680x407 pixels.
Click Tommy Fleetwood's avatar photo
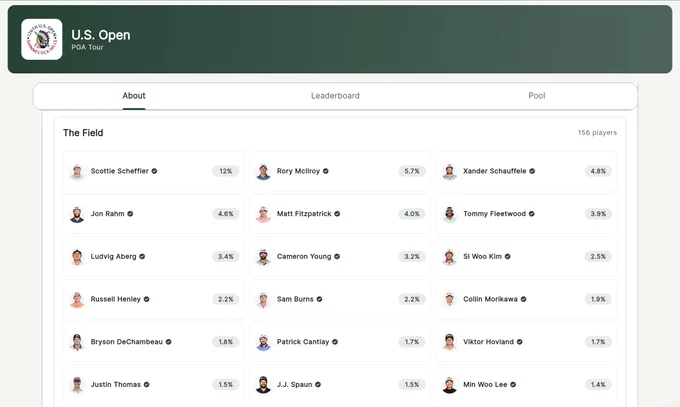click(x=449, y=214)
